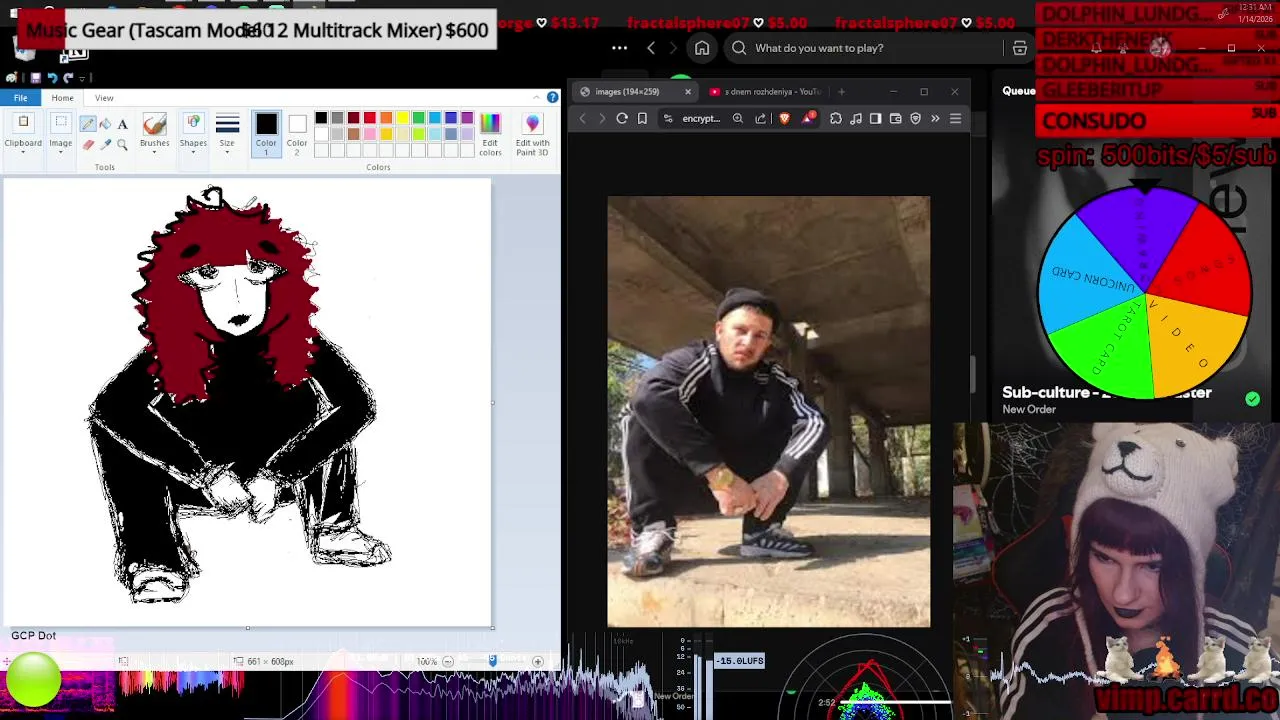Switch to s dnem rozhdeniya YouTube tab
Screen dimensions: 1280x720
point(765,92)
